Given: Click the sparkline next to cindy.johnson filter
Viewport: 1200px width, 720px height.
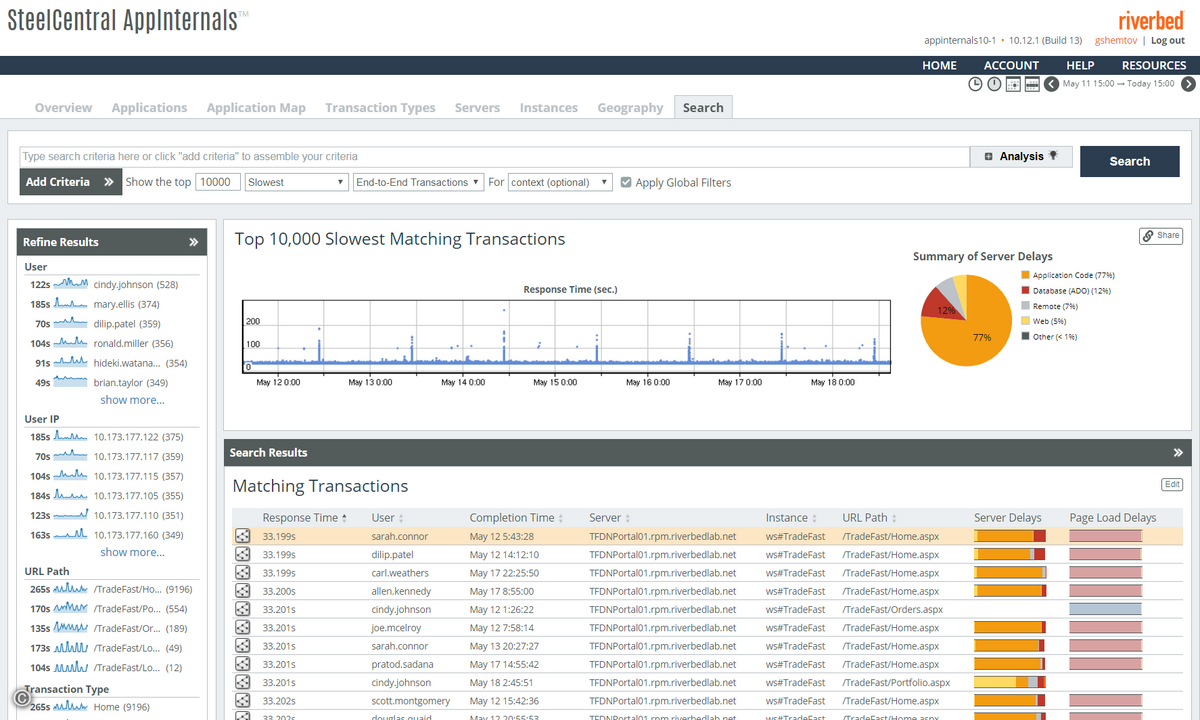Looking at the screenshot, I should coord(70,284).
